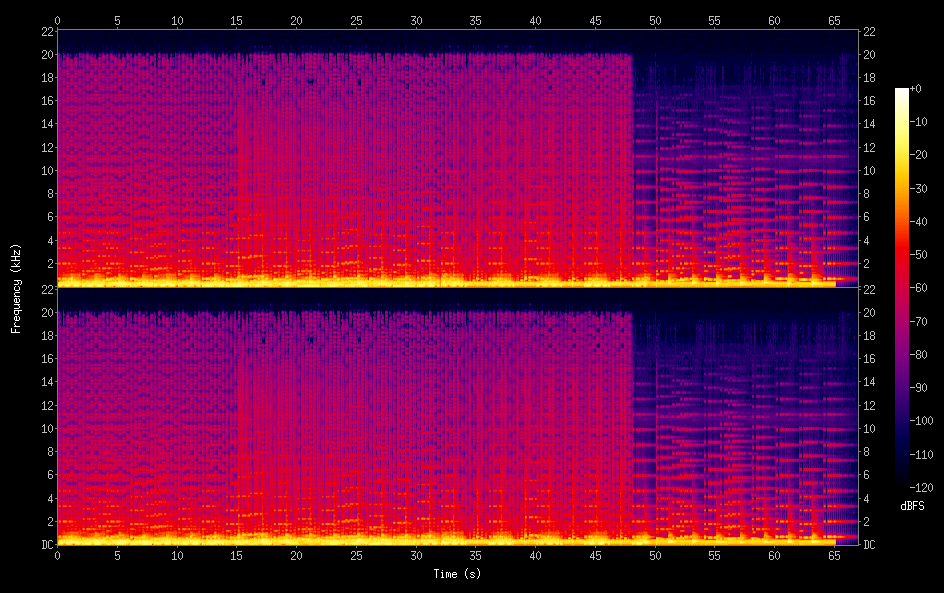944x593 pixels.
Task: Click the "-120" label on the dBFS scale
Action: click(926, 487)
